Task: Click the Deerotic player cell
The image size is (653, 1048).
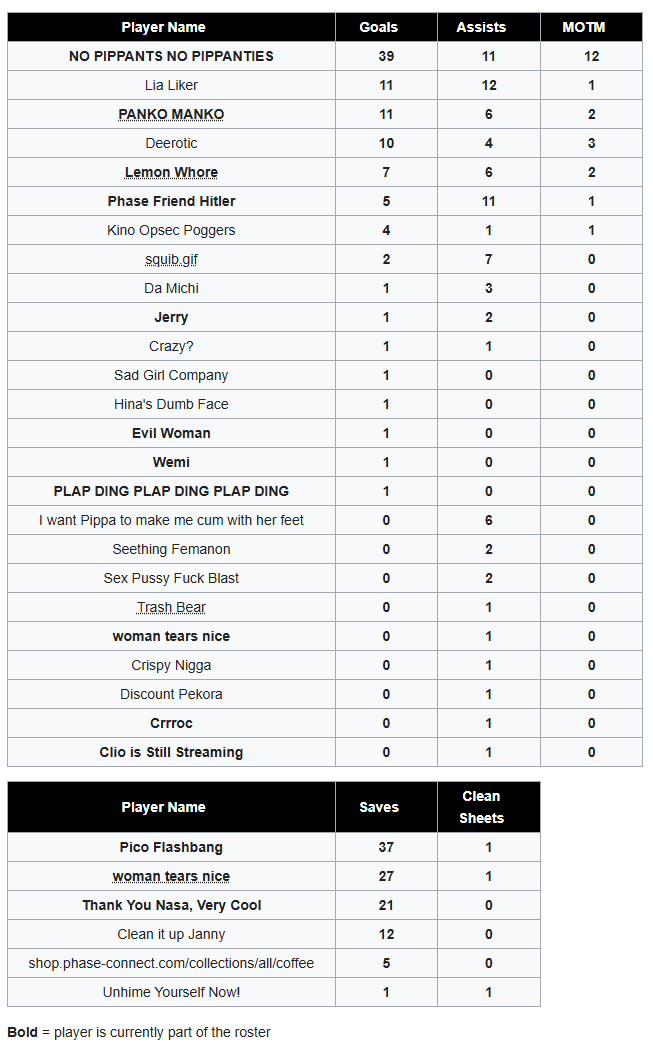Action: pyautogui.click(x=171, y=143)
